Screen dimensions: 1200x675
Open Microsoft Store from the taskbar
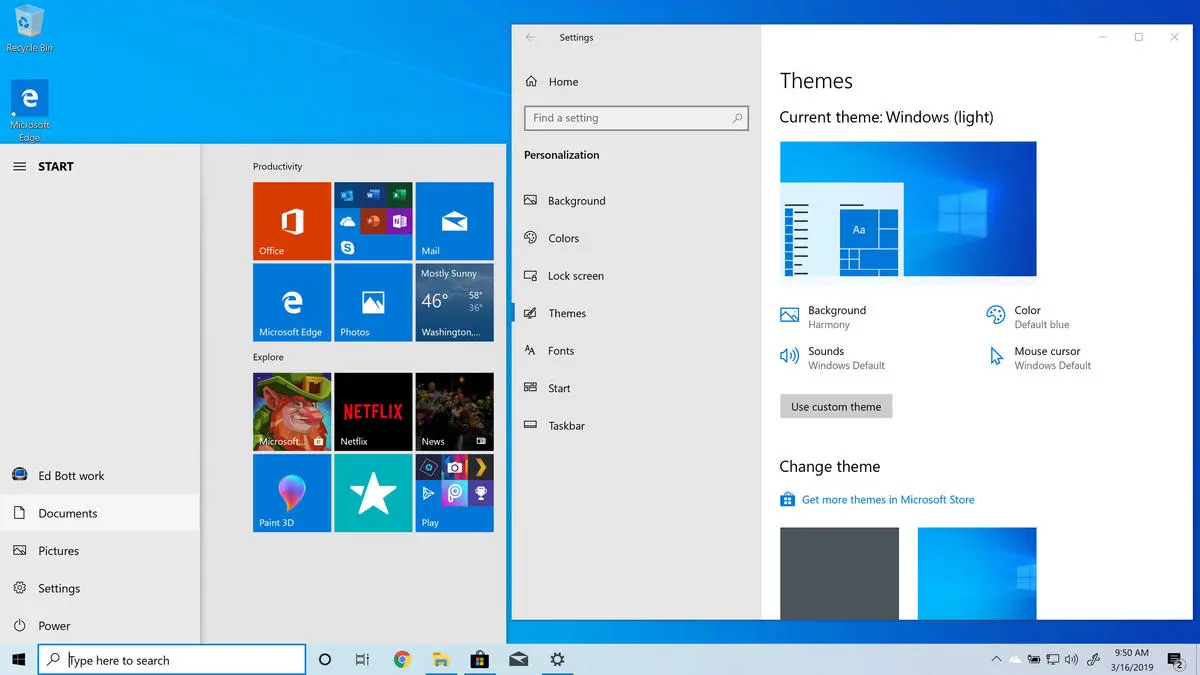479,659
